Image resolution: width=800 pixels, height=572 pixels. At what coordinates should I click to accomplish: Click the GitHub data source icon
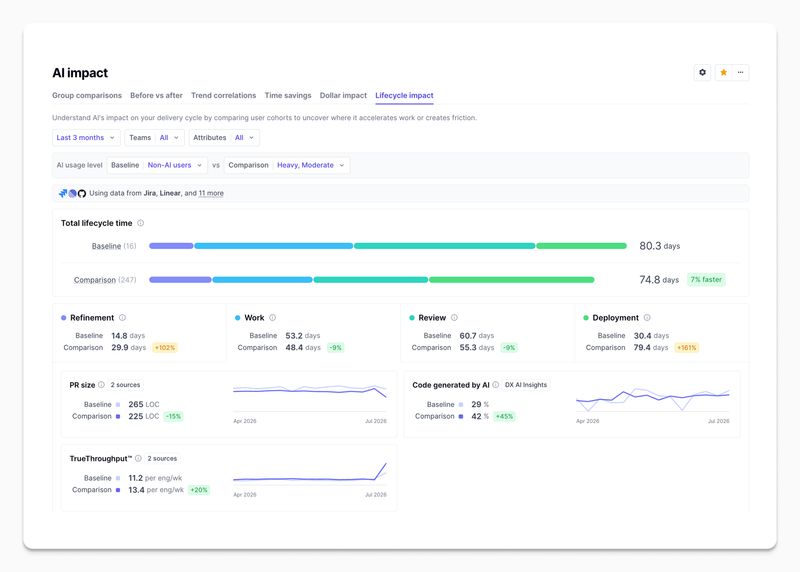coord(82,193)
